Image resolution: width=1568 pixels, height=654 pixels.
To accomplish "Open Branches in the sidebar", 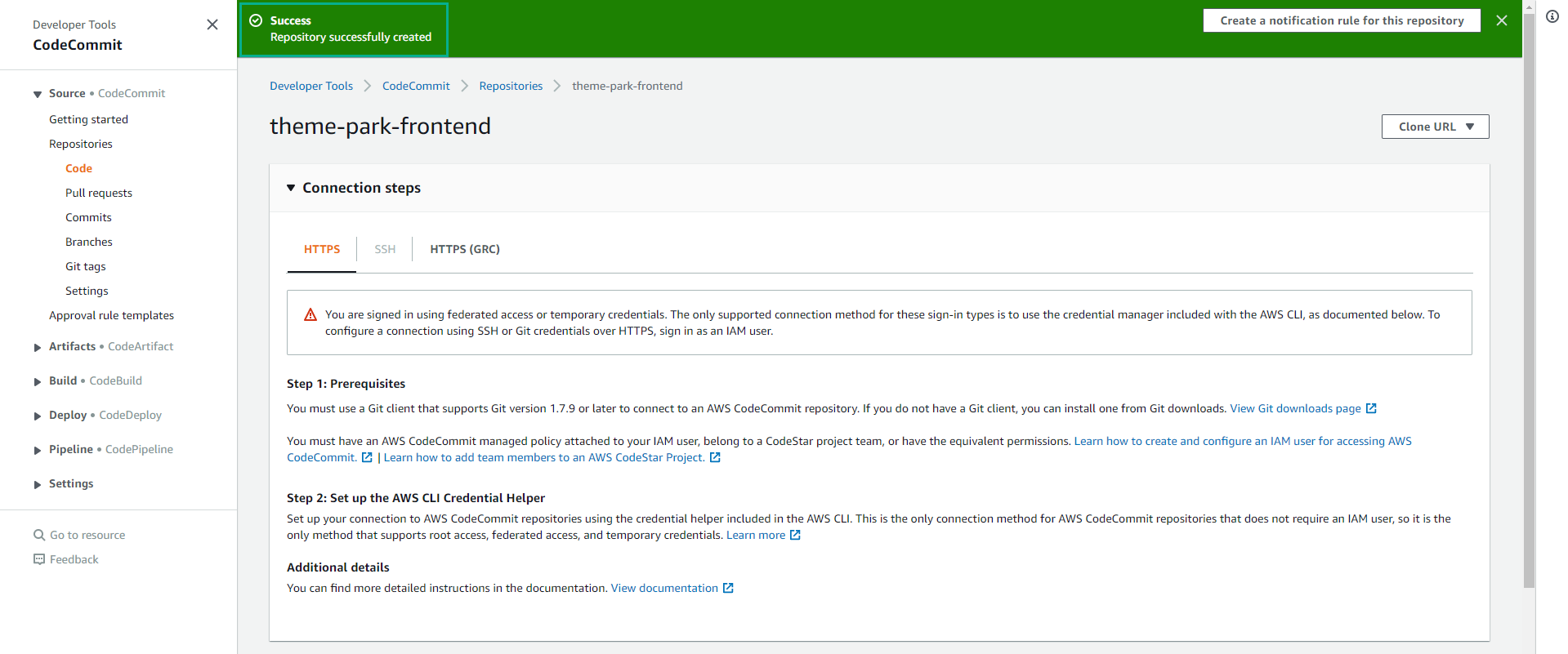I will pyautogui.click(x=89, y=242).
